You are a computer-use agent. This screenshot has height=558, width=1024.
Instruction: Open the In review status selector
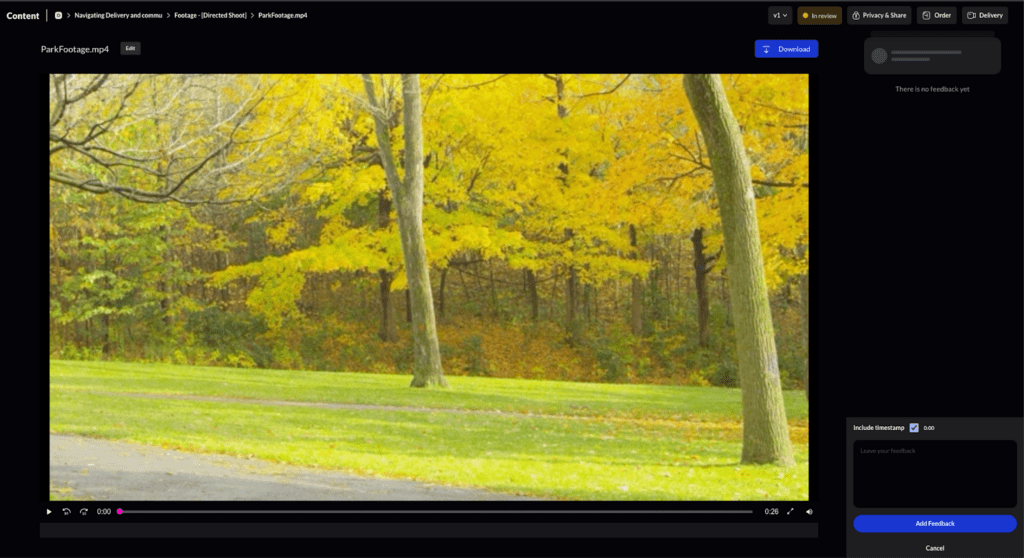click(x=819, y=15)
